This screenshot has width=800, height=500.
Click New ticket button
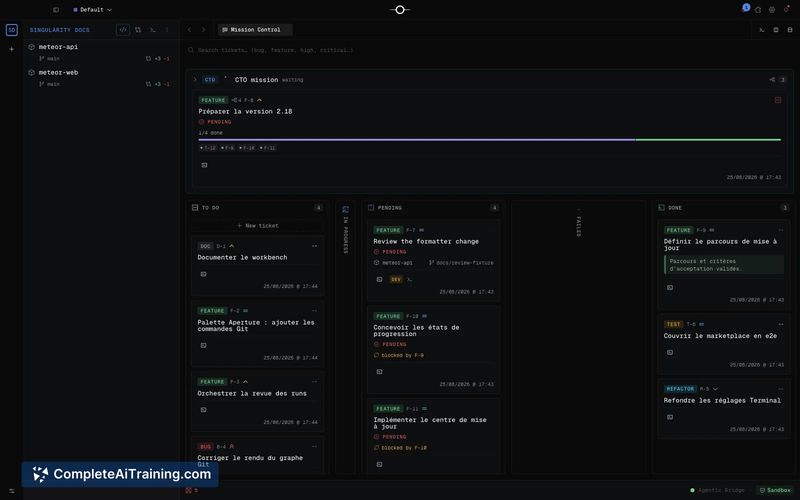coord(258,226)
